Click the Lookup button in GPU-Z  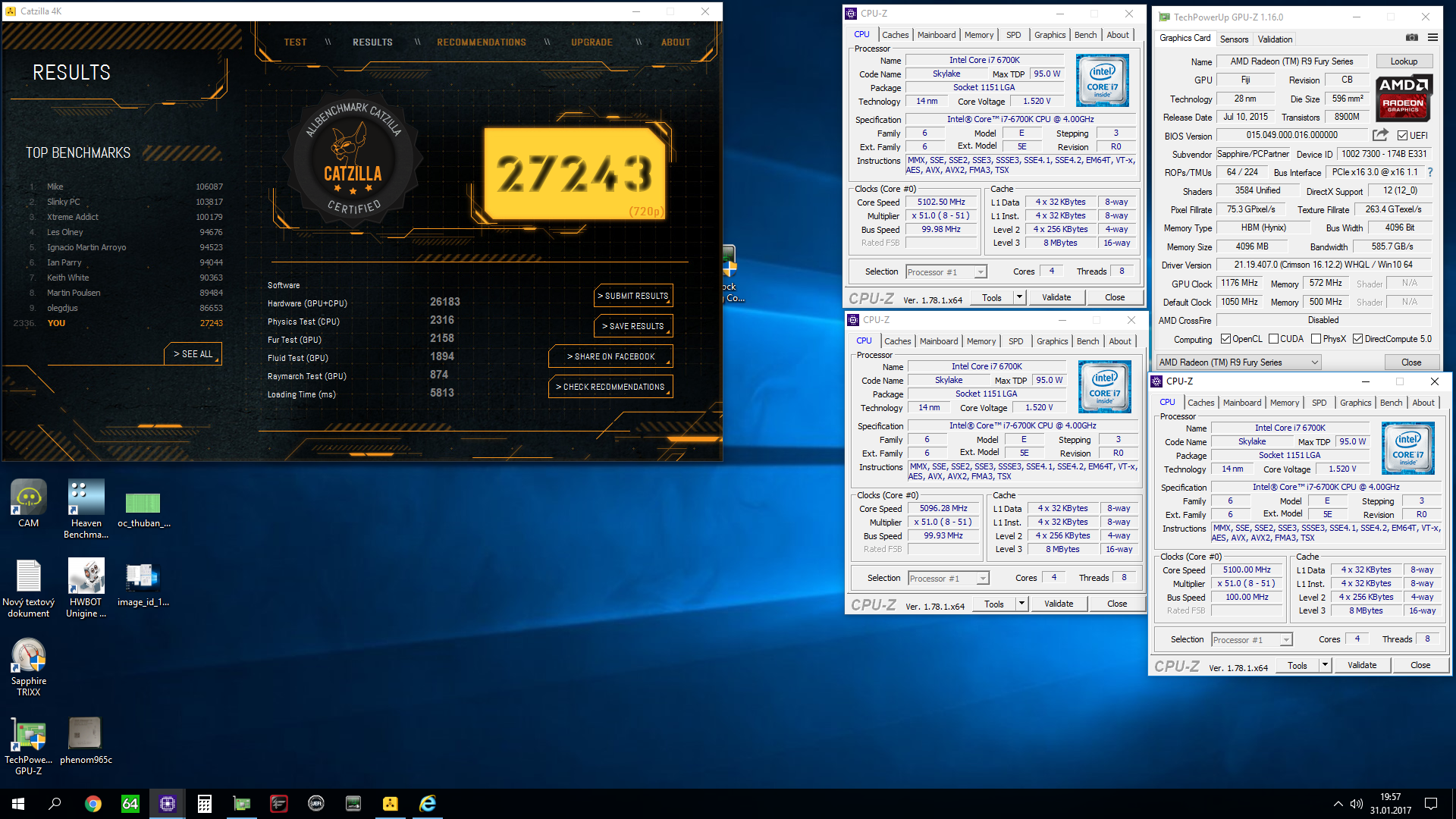click(x=1403, y=61)
